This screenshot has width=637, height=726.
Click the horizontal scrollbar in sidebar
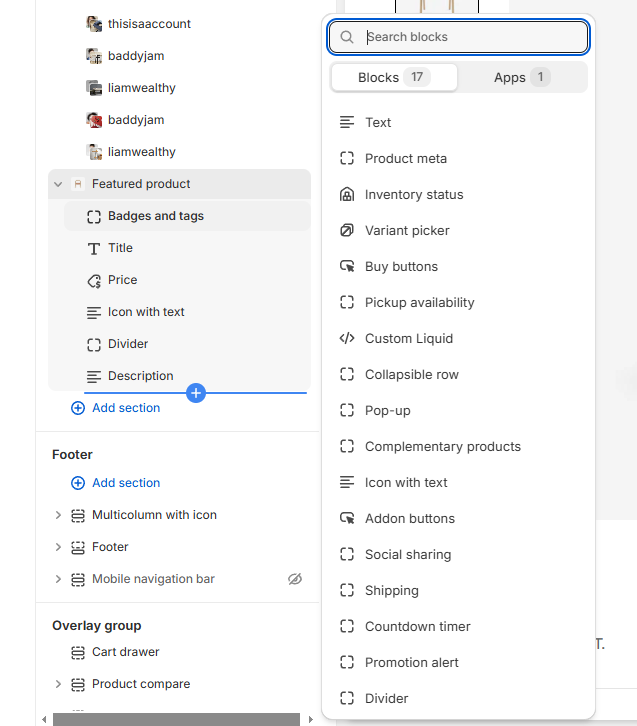(176, 720)
